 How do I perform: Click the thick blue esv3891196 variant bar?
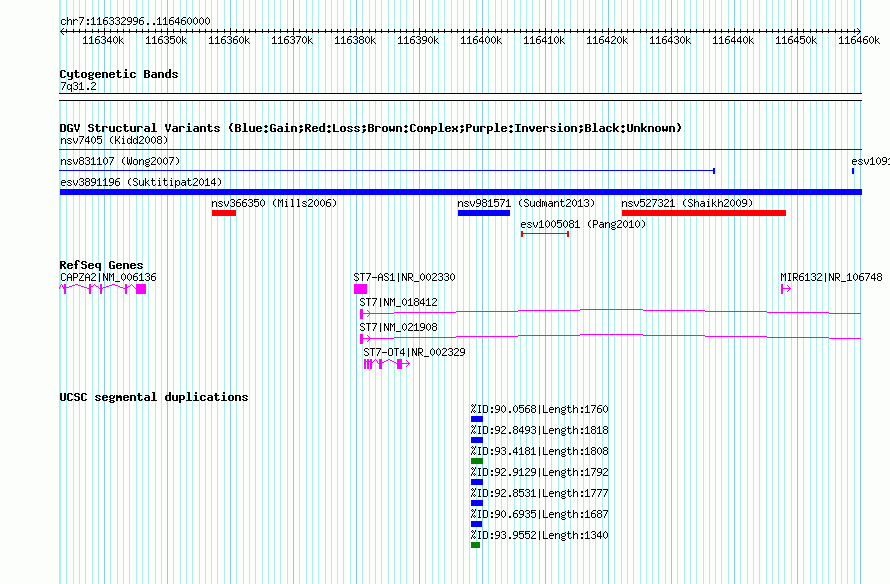coord(460,192)
